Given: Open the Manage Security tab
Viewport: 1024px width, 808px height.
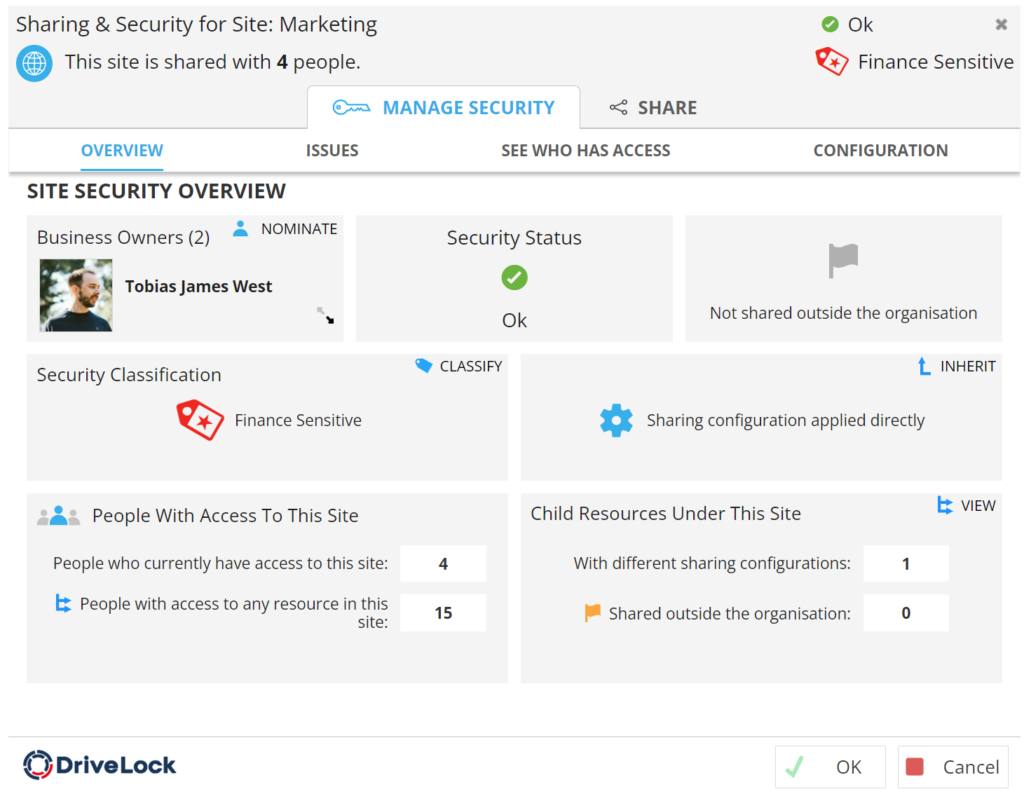Looking at the screenshot, I should tap(443, 108).
